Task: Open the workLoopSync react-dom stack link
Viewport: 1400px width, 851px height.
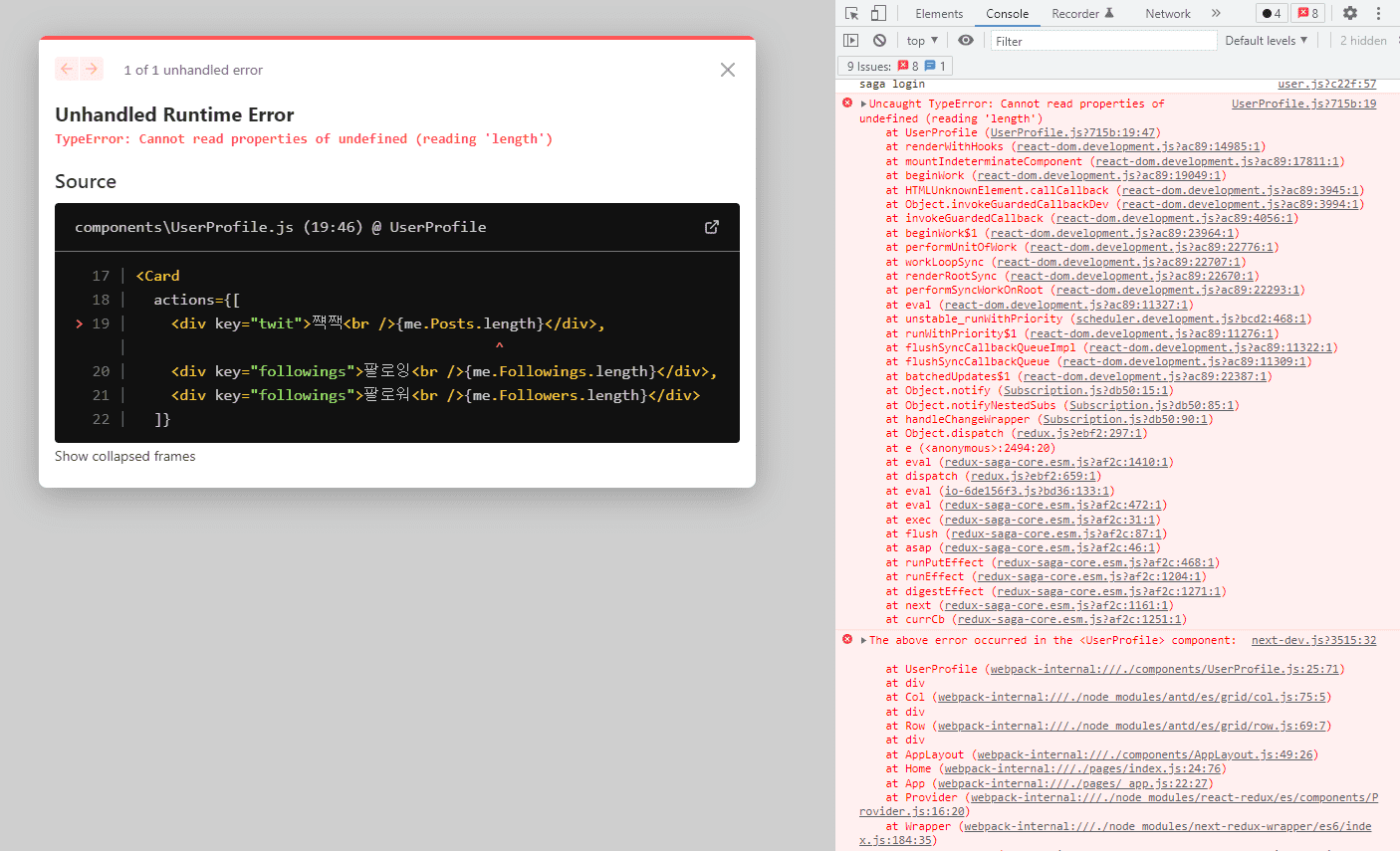Action: tap(1118, 262)
